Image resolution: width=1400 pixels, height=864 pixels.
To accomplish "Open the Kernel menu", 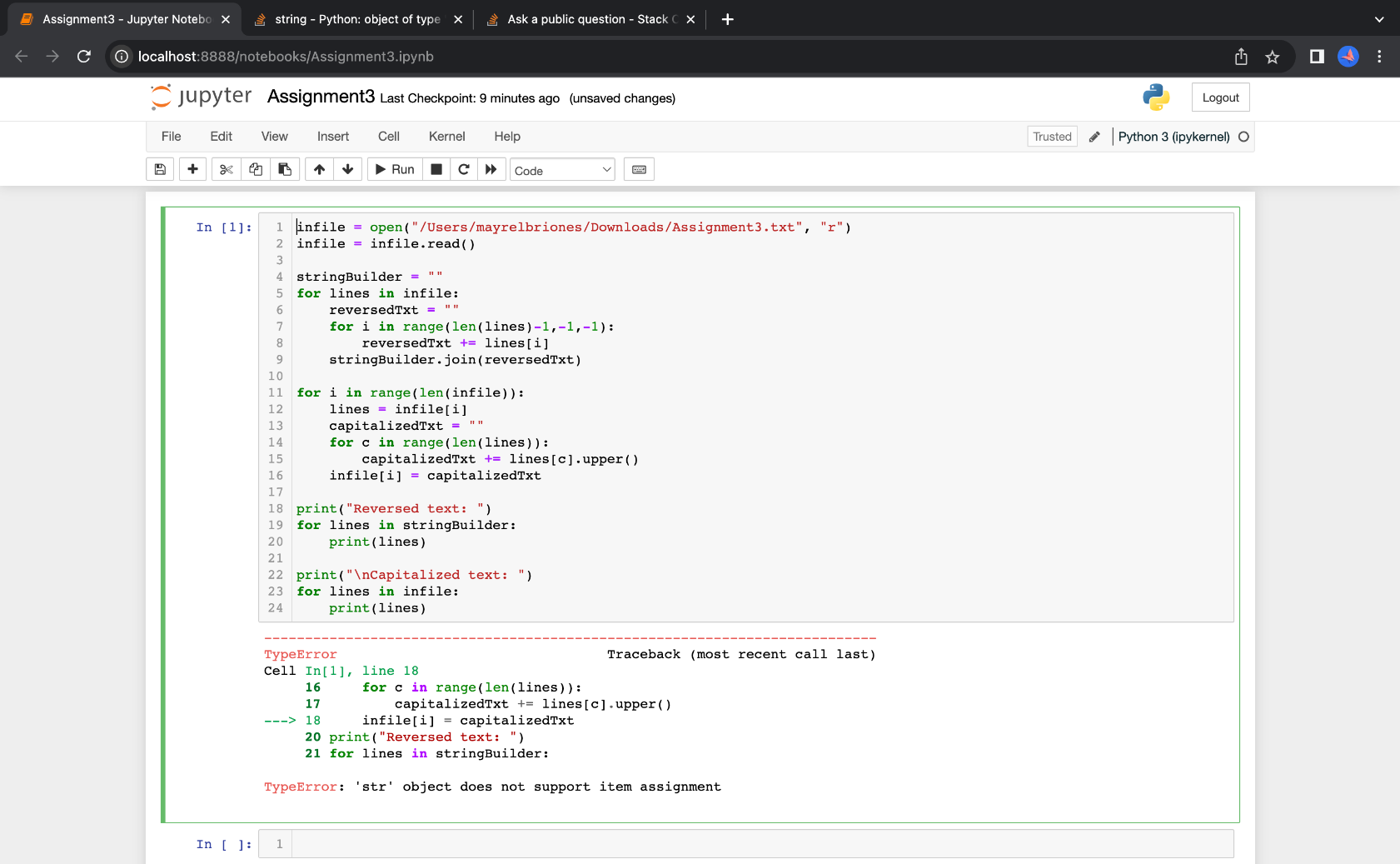I will (446, 136).
